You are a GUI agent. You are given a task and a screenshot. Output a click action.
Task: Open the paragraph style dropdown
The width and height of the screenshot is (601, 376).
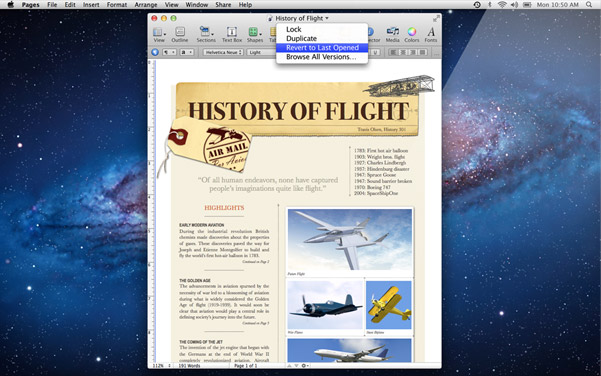pos(168,52)
